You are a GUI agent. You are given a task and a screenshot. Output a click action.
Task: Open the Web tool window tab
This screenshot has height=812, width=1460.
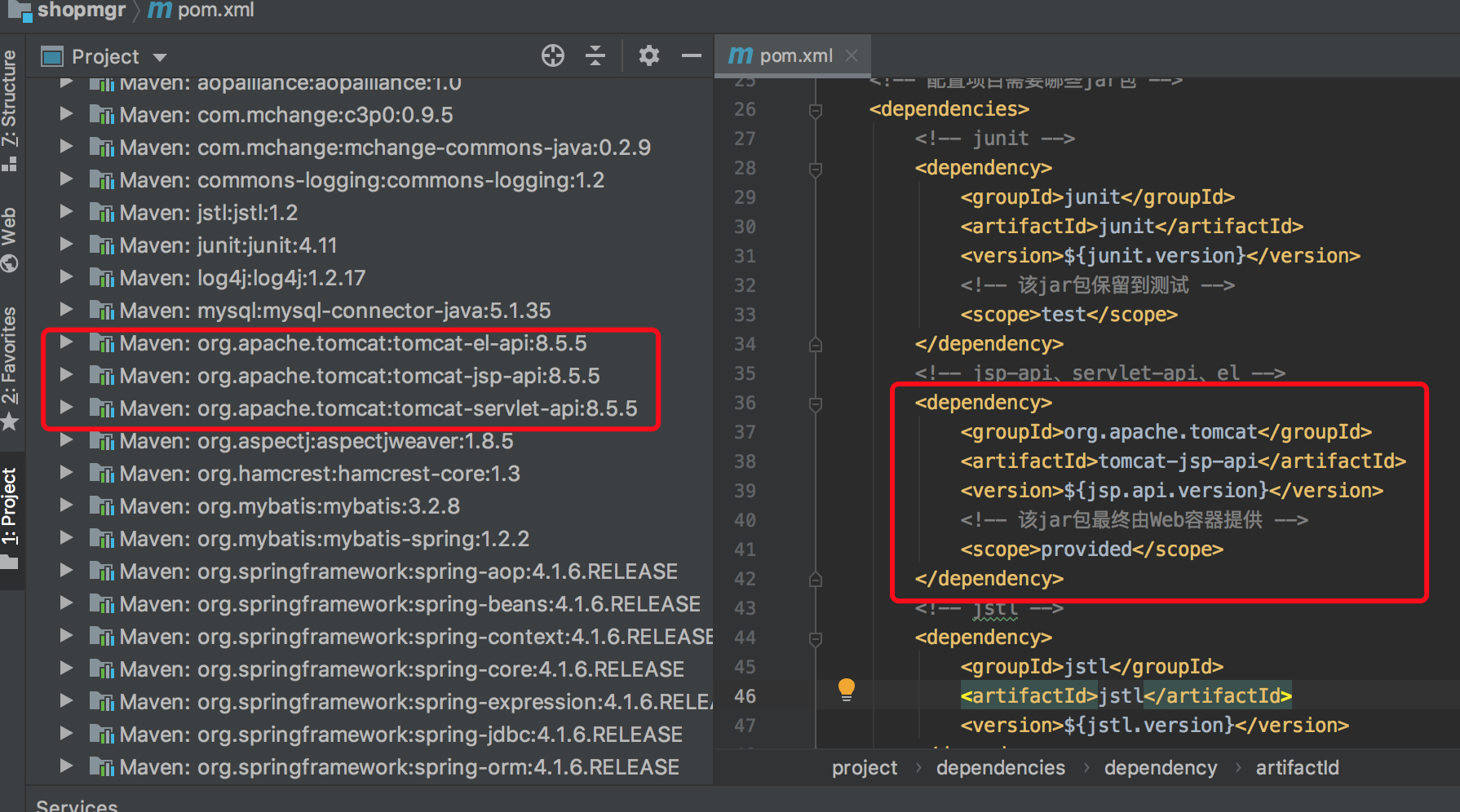[10, 238]
